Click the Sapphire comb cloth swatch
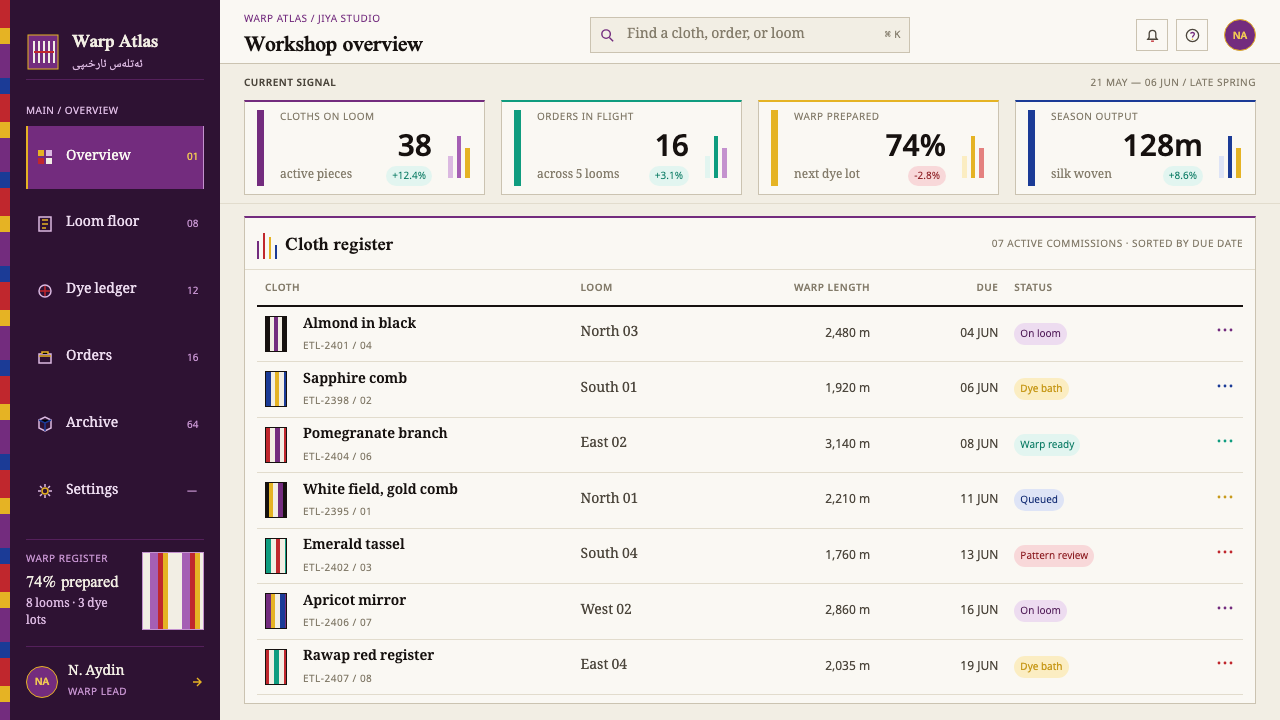Viewport: 1280px width, 720px height. tap(276, 389)
